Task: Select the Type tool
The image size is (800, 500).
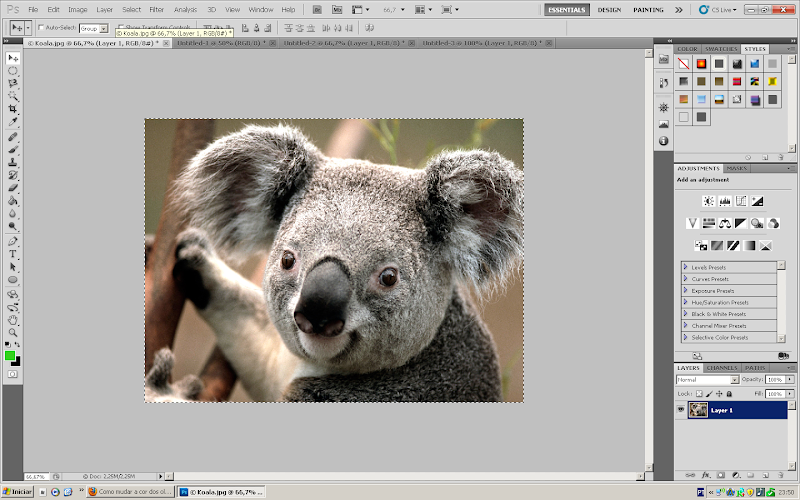Action: click(13, 254)
